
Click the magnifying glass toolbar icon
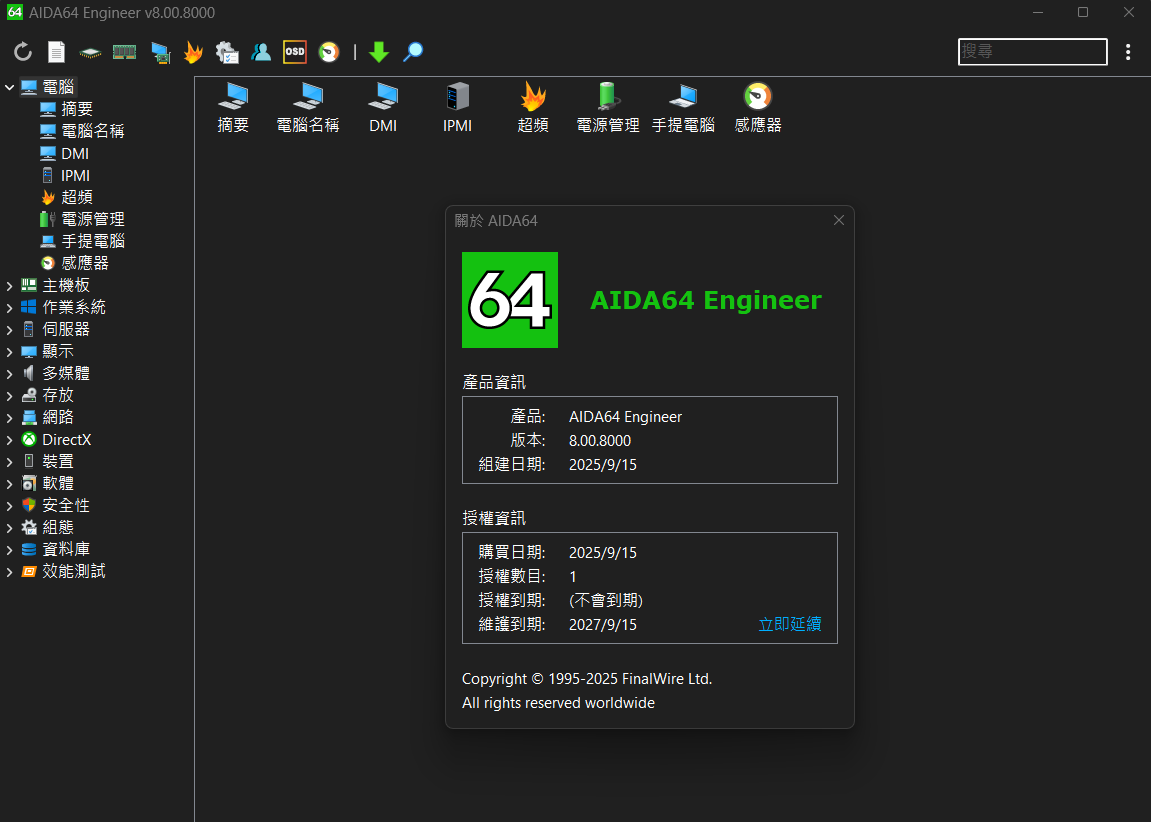click(x=413, y=52)
